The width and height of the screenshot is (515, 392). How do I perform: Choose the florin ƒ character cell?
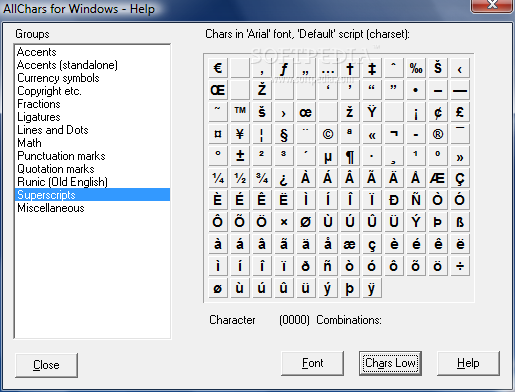pos(284,68)
